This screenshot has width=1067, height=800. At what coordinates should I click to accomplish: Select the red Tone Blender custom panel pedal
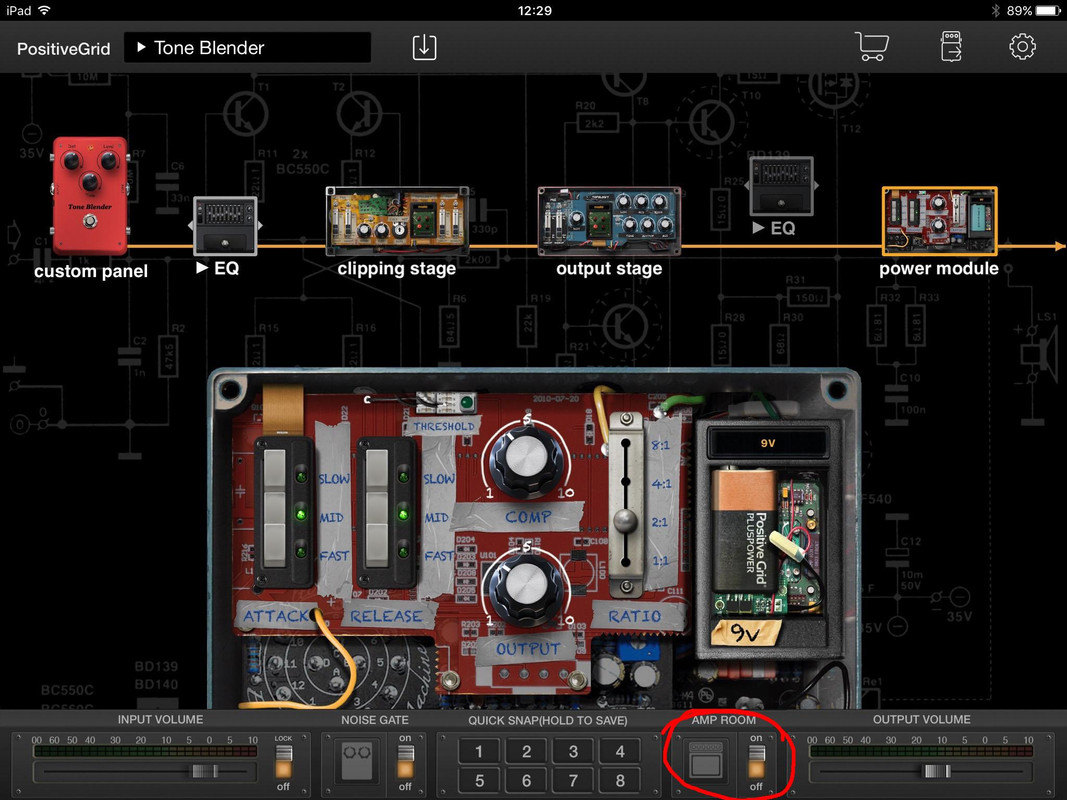tap(90, 195)
